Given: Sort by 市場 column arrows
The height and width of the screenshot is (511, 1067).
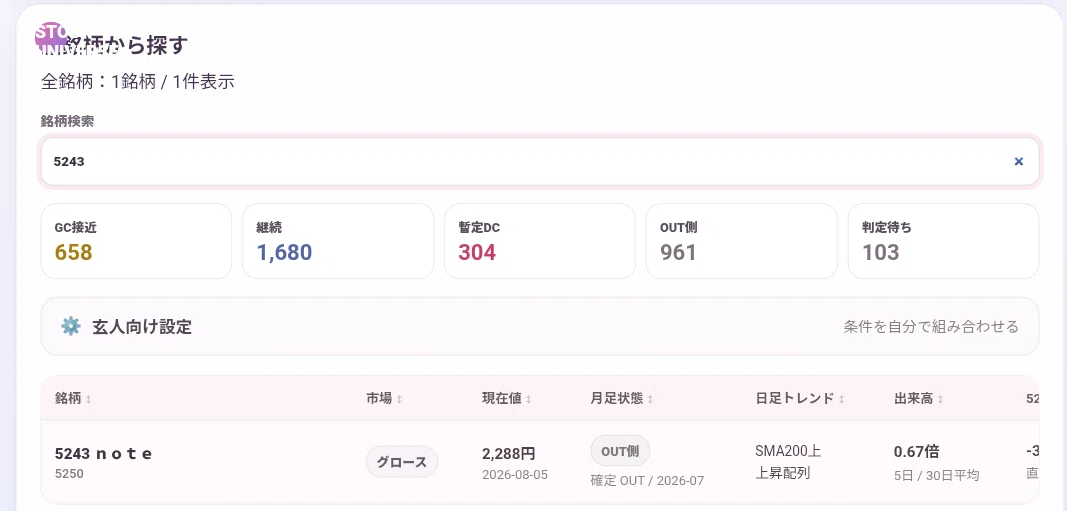Looking at the screenshot, I should tap(399, 399).
